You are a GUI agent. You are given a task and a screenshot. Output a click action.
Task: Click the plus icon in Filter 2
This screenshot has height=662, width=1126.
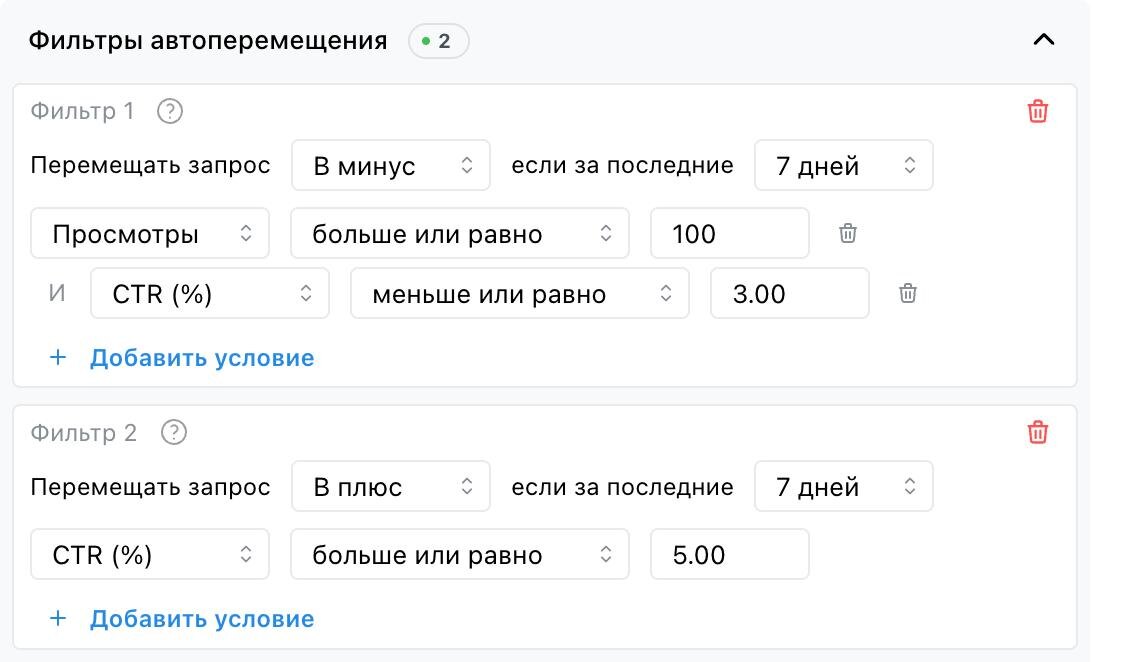[x=58, y=618]
